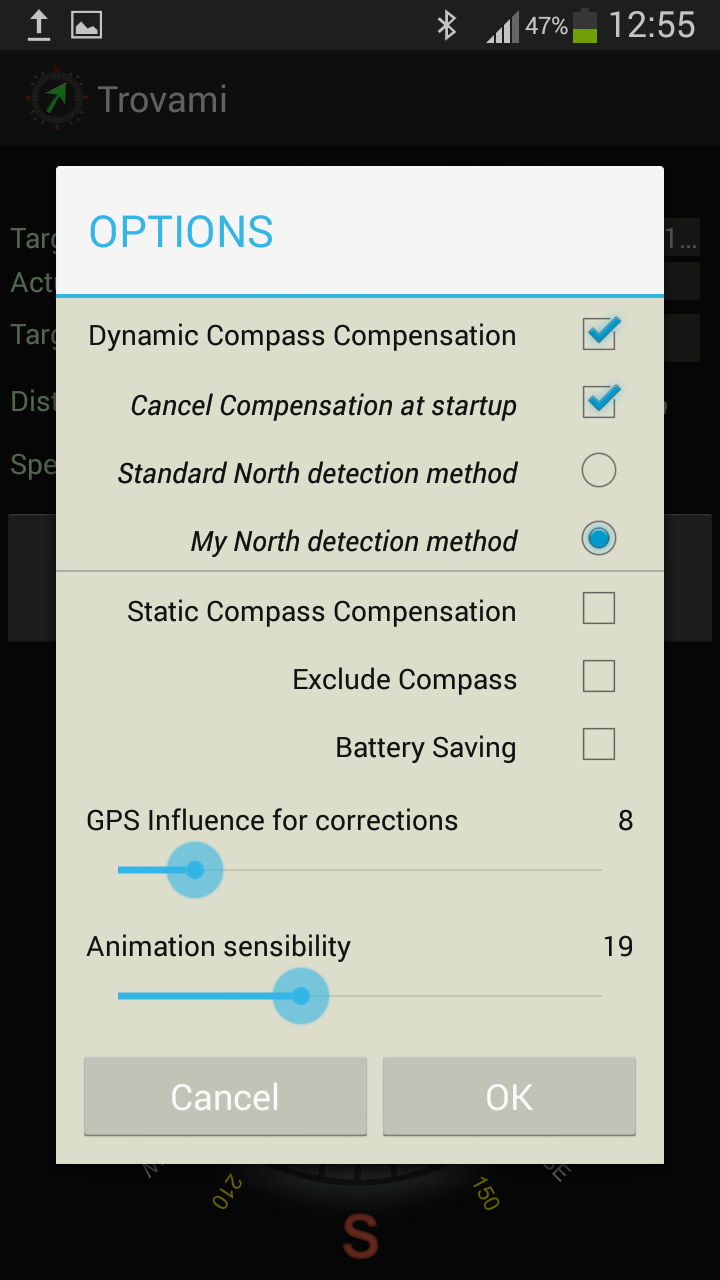This screenshot has width=720, height=1280.
Task: Select My North detection method
Action: click(599, 539)
